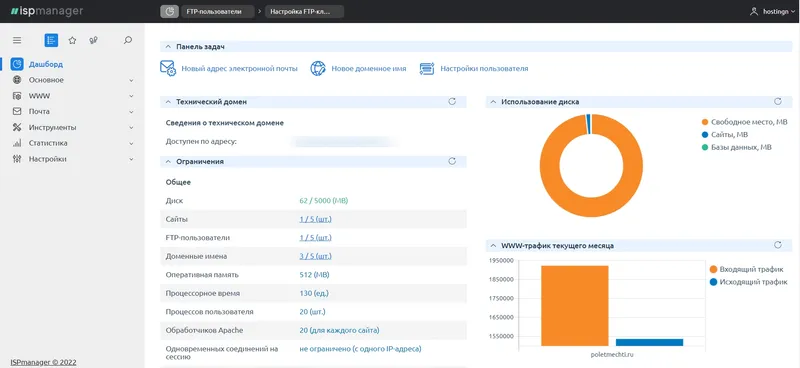Screen dimensions: 800x368
Task: Refresh the Ограничения widget
Action: tap(452, 161)
